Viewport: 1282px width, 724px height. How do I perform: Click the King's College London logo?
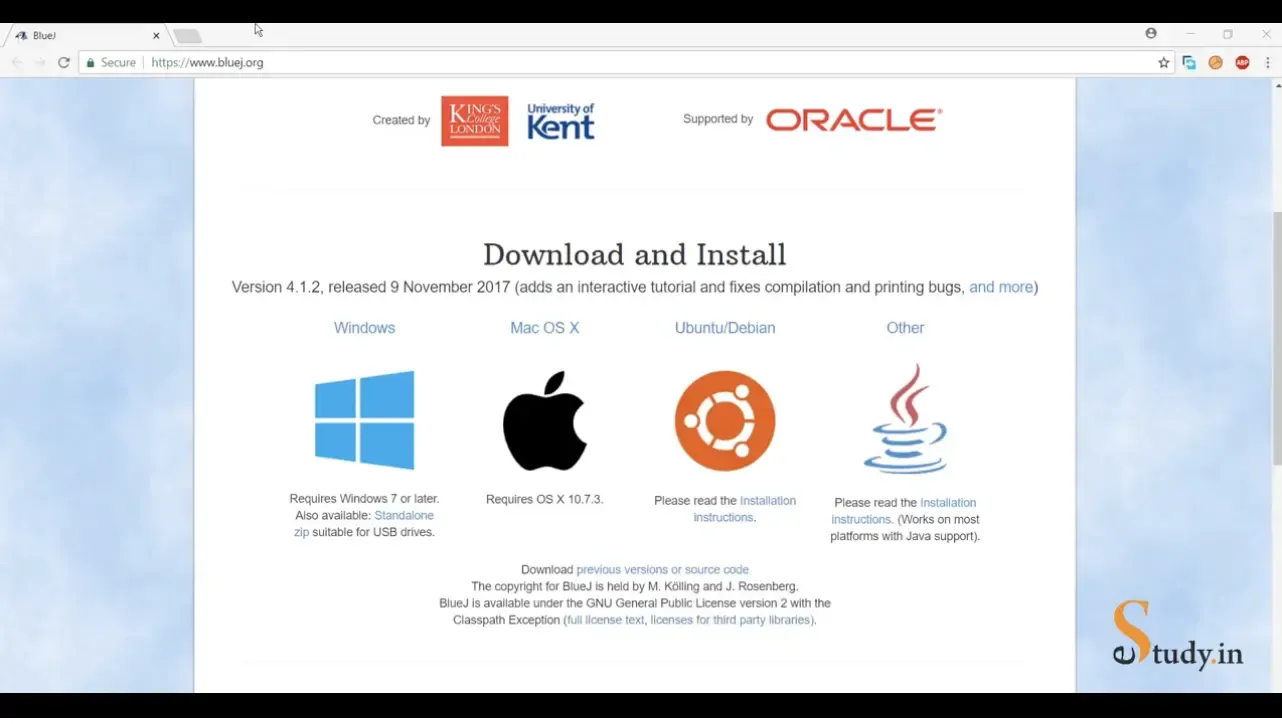pos(475,121)
